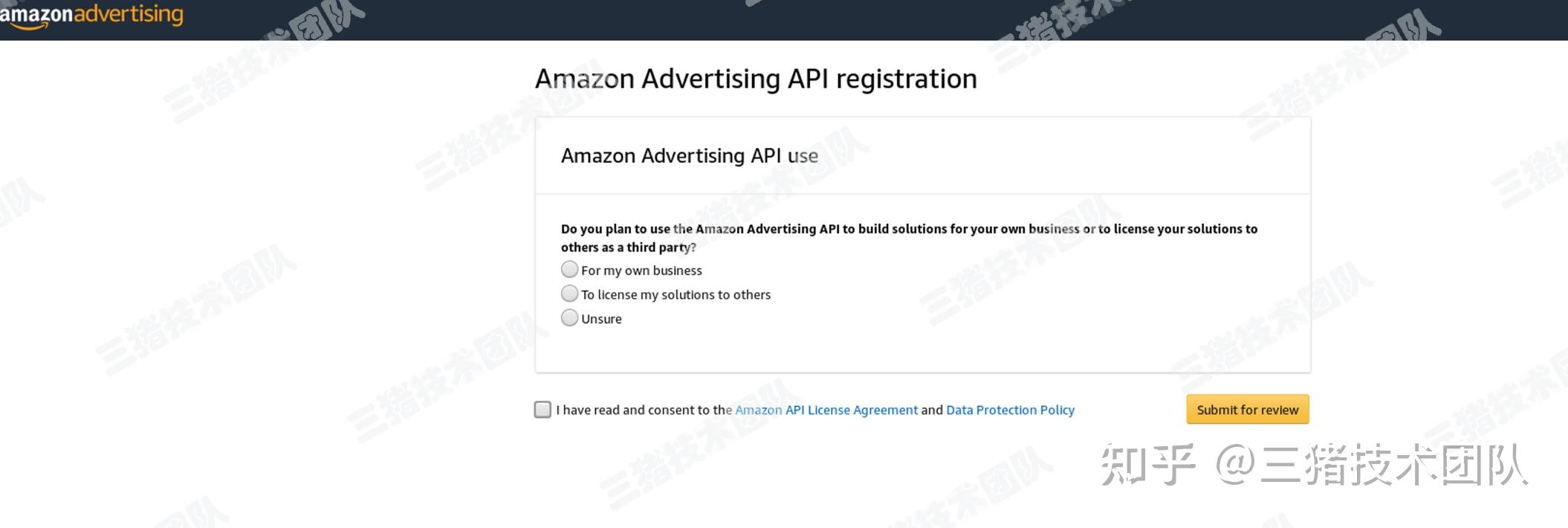Click the 'Amazon Advertising API registration' heading
1568x528 pixels.
[756, 78]
